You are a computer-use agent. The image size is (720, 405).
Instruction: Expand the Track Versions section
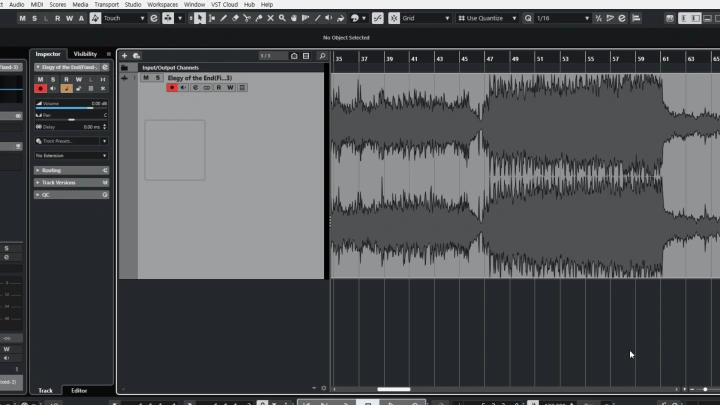[71, 183]
